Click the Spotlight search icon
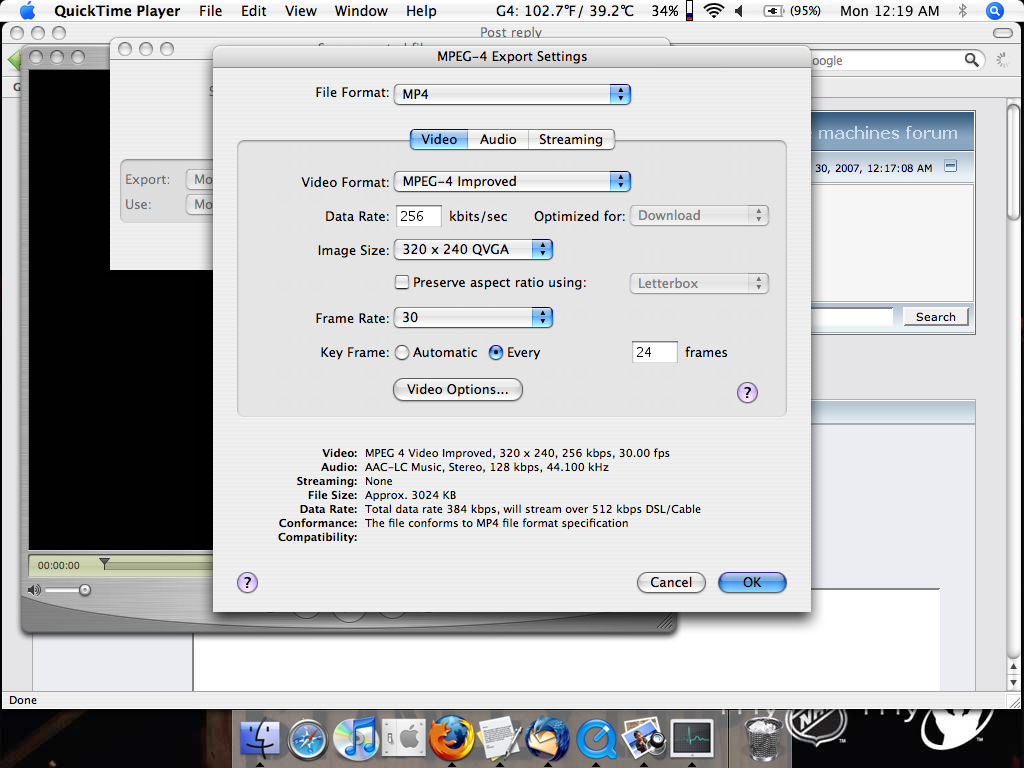This screenshot has height=768, width=1024. point(995,10)
